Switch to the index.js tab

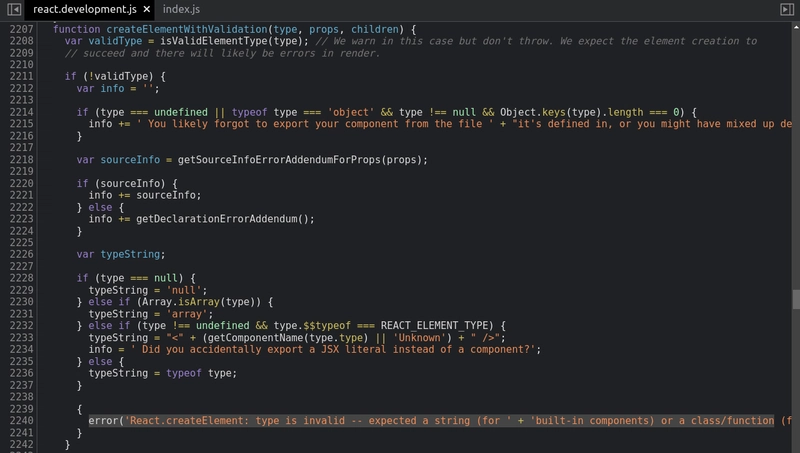click(x=182, y=9)
